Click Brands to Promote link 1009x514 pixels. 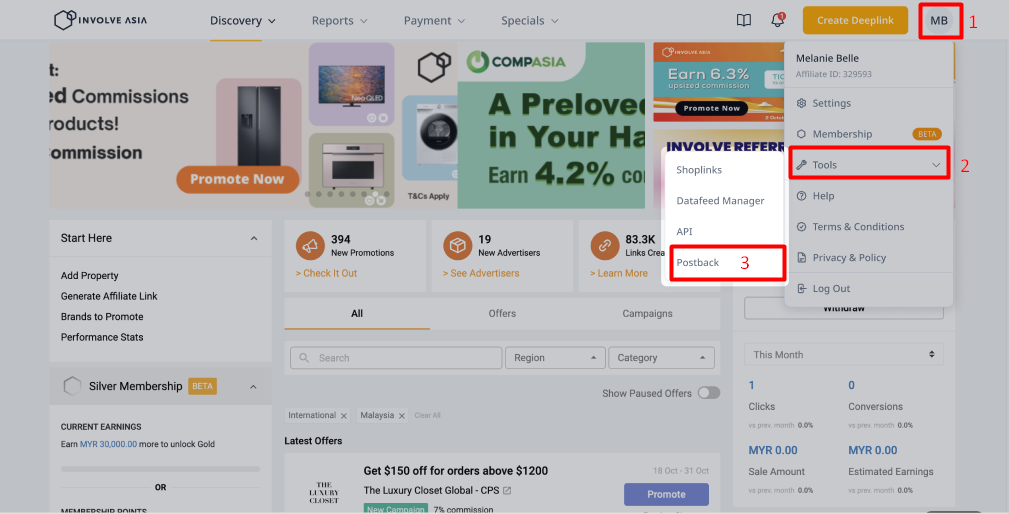tap(102, 317)
